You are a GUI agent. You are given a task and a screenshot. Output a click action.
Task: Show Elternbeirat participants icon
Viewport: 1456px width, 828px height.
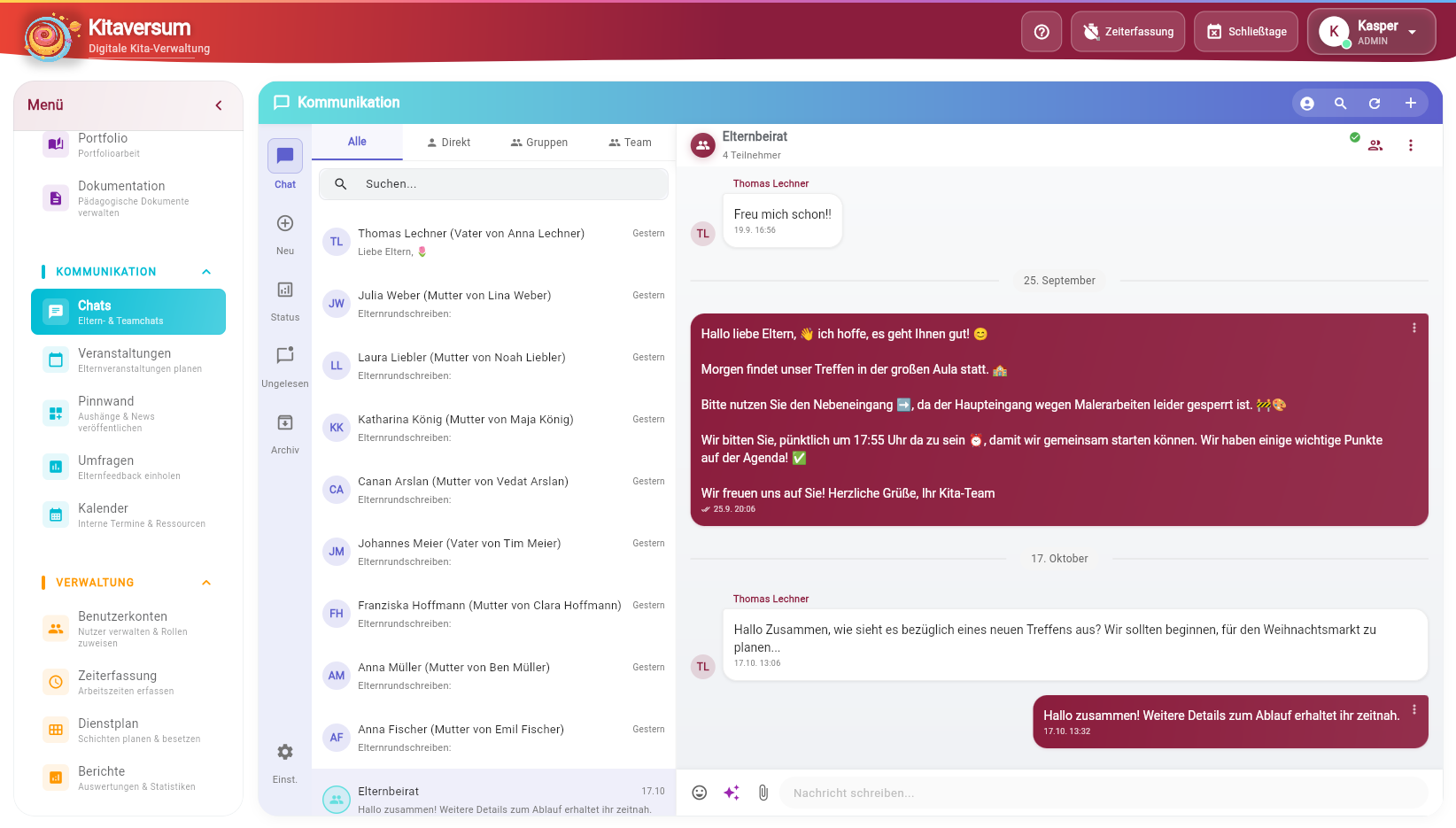[x=1375, y=145]
